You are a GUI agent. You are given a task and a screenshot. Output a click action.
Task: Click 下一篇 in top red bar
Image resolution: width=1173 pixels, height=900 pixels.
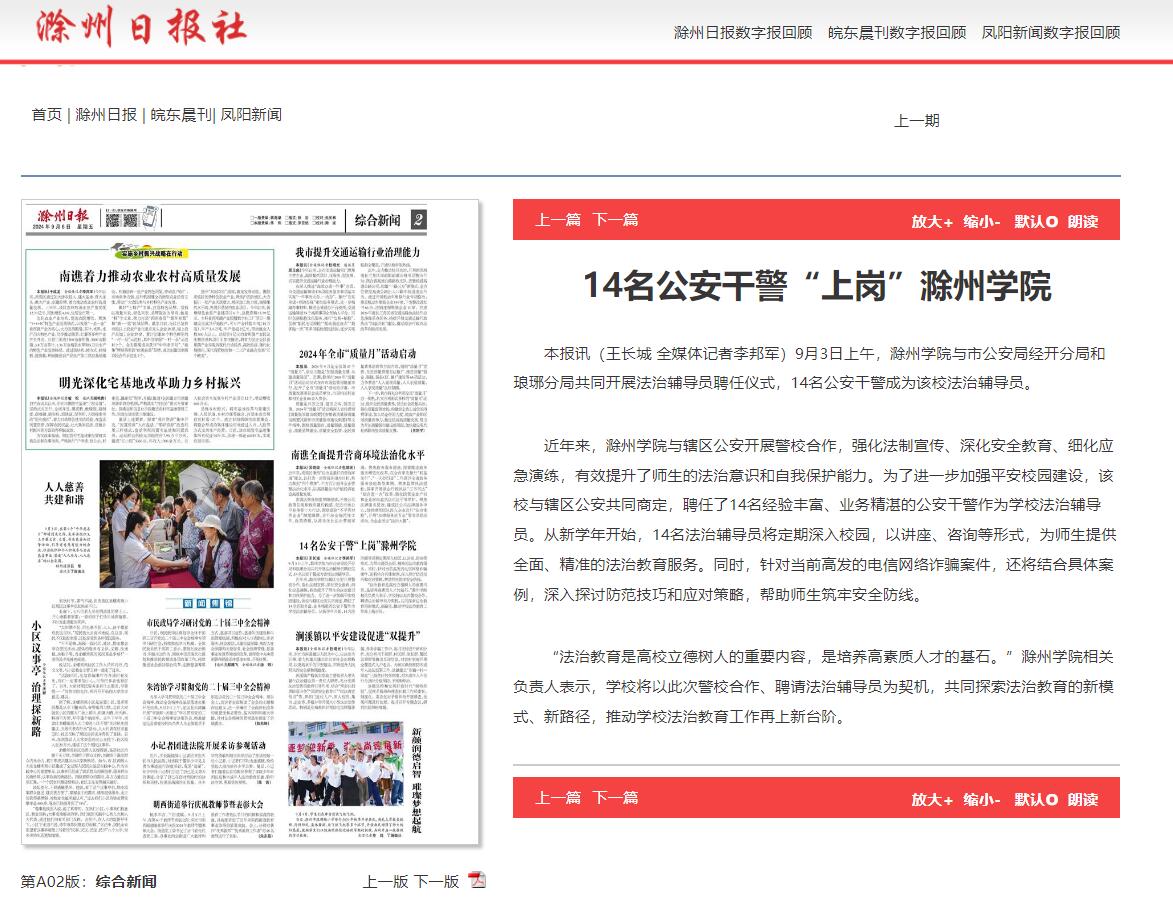[616, 220]
